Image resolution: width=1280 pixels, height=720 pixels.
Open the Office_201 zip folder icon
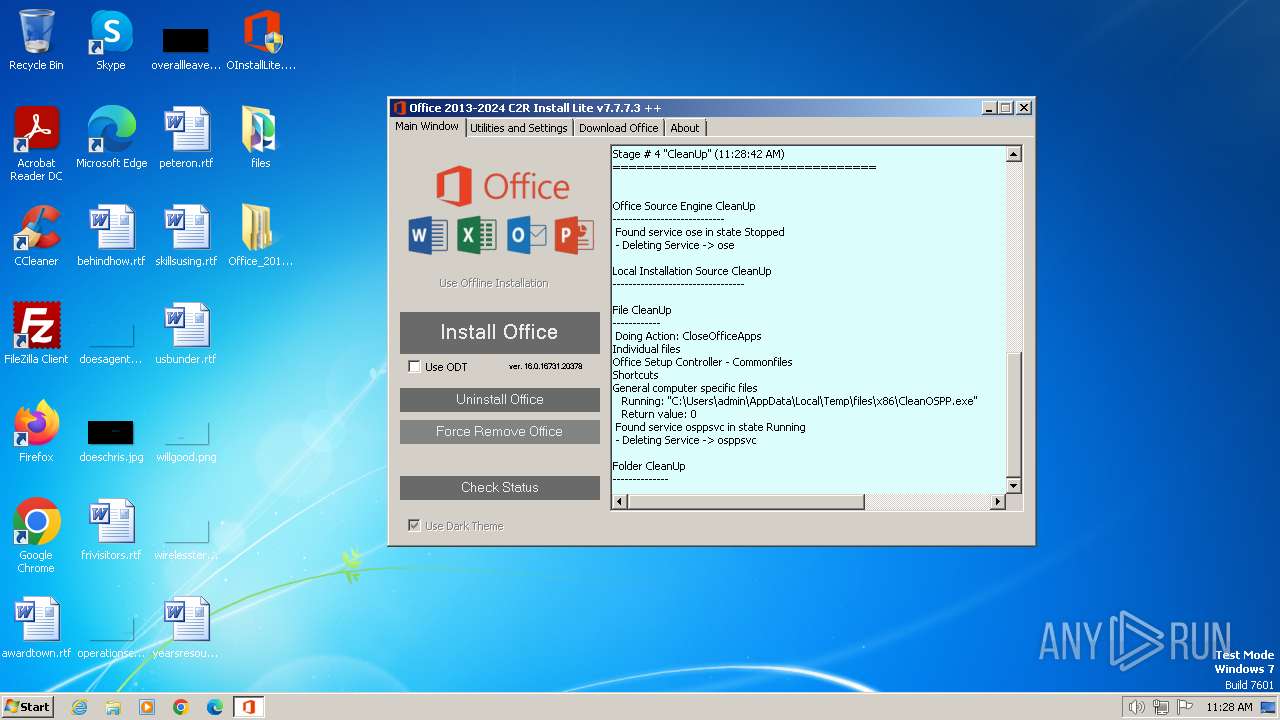point(261,235)
